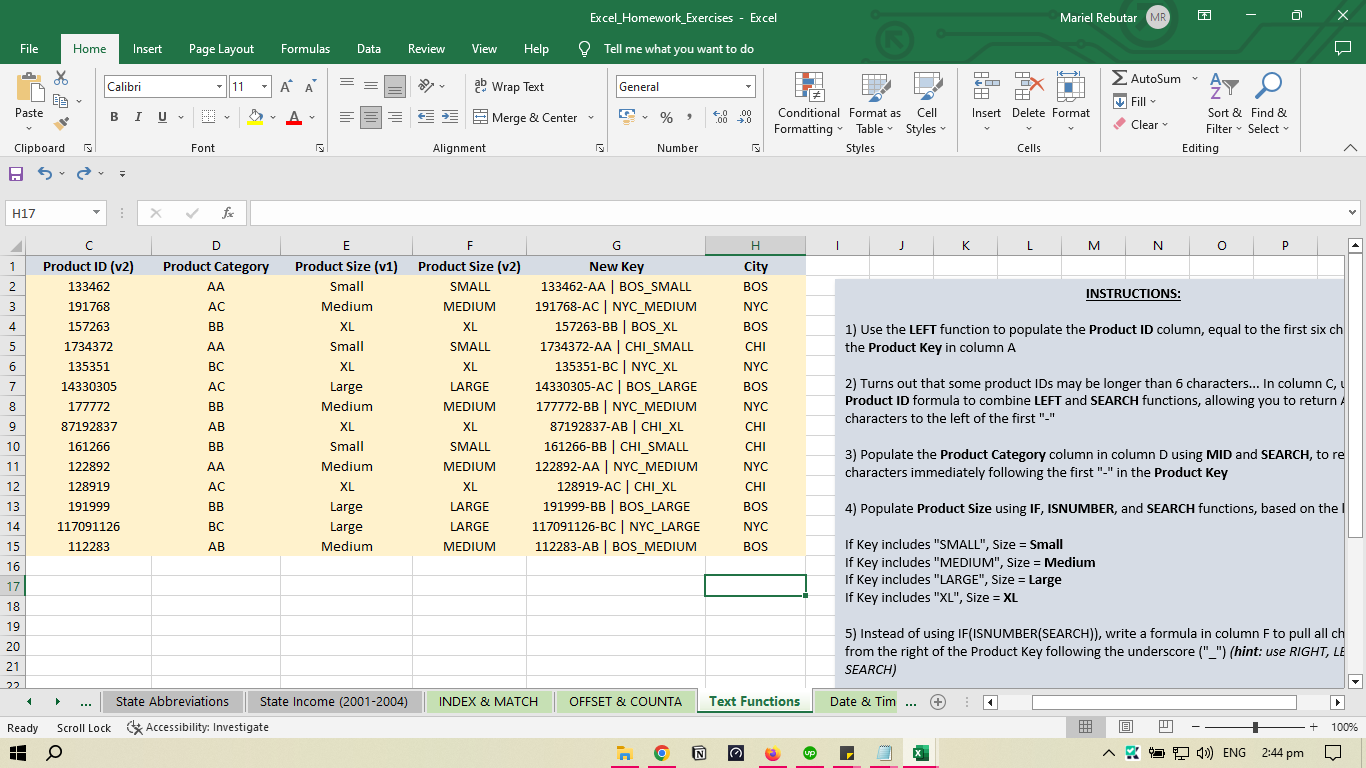Click Increase Decimal icon
Viewport: 1366px width, 768px height.
point(720,117)
